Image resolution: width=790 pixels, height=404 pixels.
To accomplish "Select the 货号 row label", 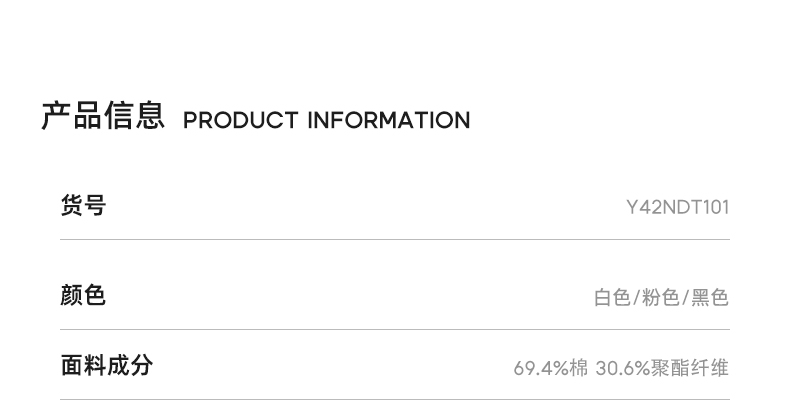I will pyautogui.click(x=83, y=206).
